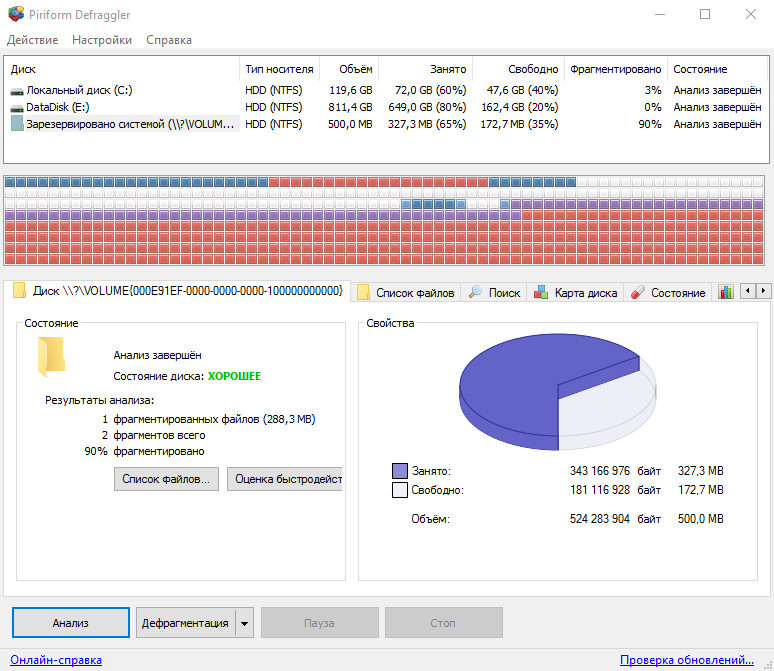Screen dimensions: 774x671
Task: Open the Справка menu
Action: pos(169,40)
